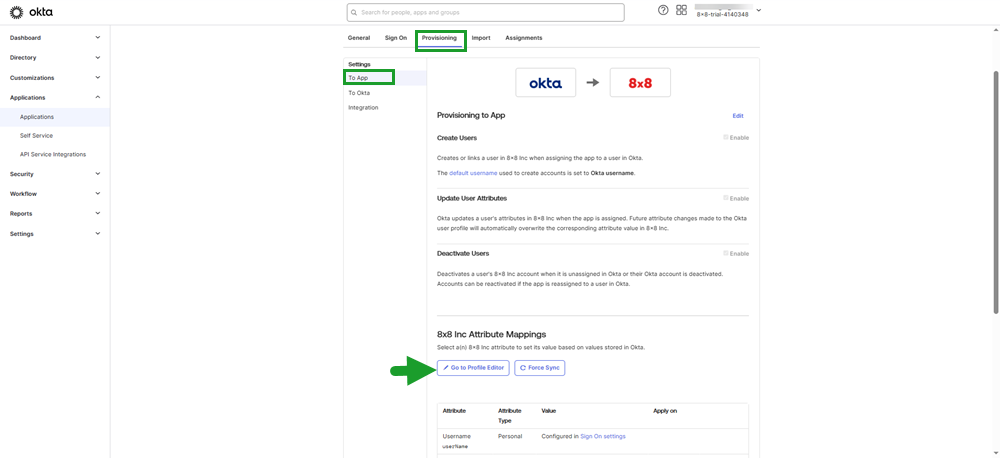
Task: Click Edit for Provisioning to App
Action: pyautogui.click(x=738, y=116)
